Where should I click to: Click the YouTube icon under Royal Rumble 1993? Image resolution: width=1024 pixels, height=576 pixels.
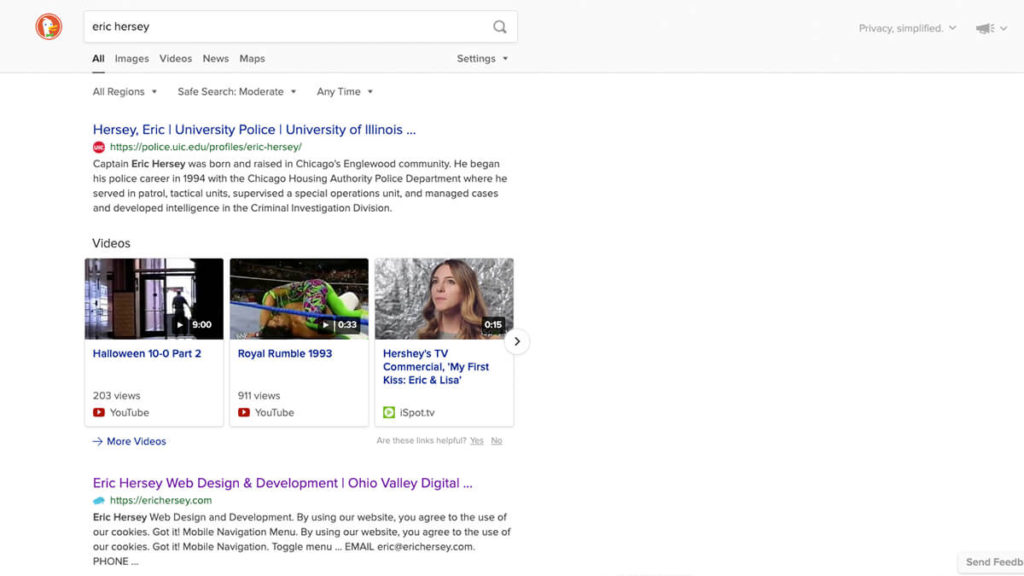[x=244, y=412]
